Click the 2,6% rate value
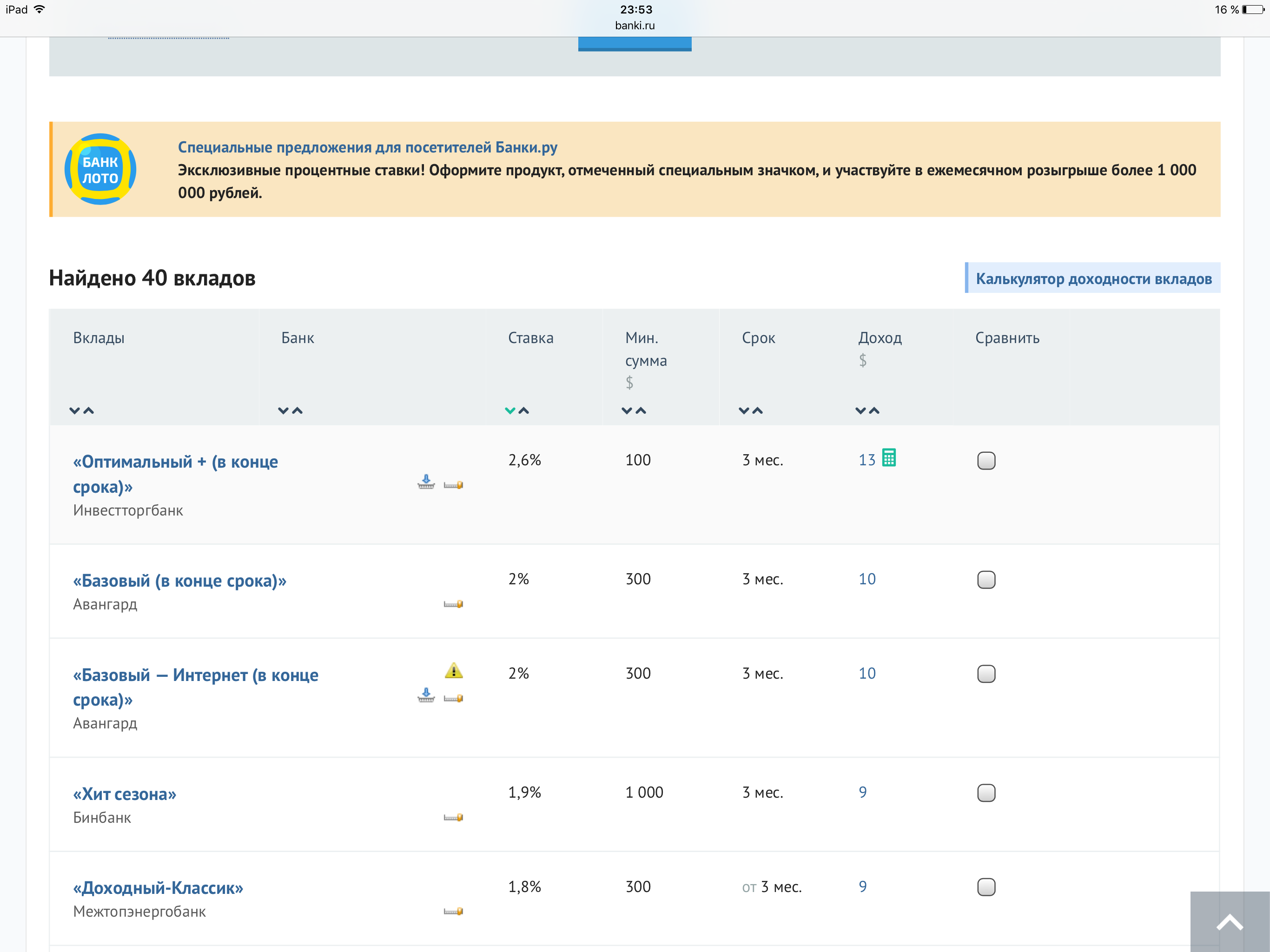Screen dimensions: 1270x952 tap(525, 460)
